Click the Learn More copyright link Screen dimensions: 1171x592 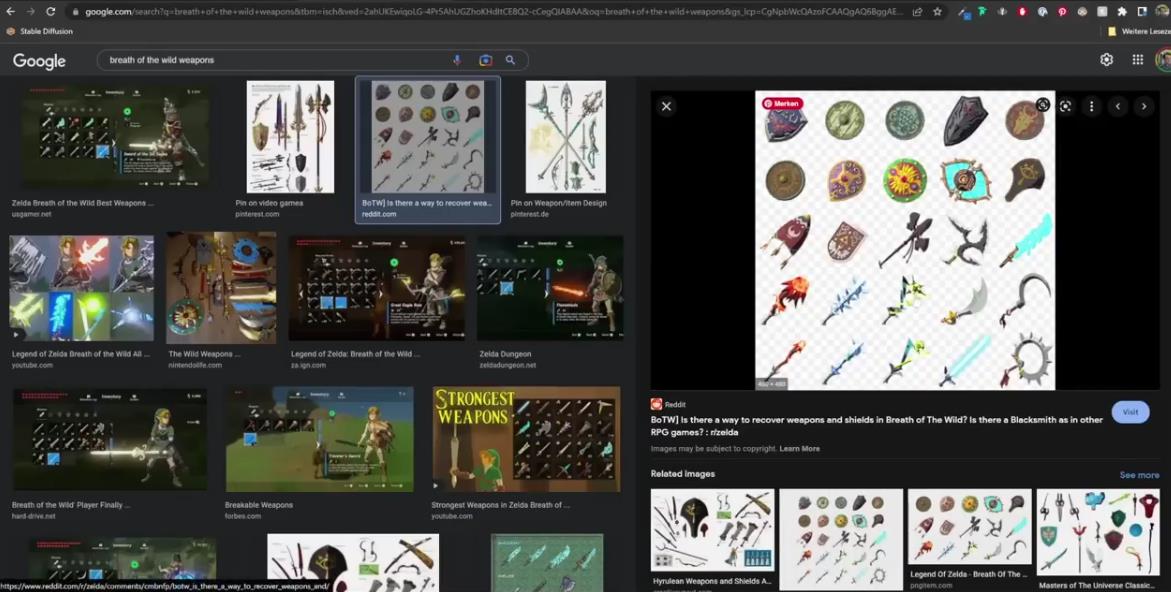(799, 449)
